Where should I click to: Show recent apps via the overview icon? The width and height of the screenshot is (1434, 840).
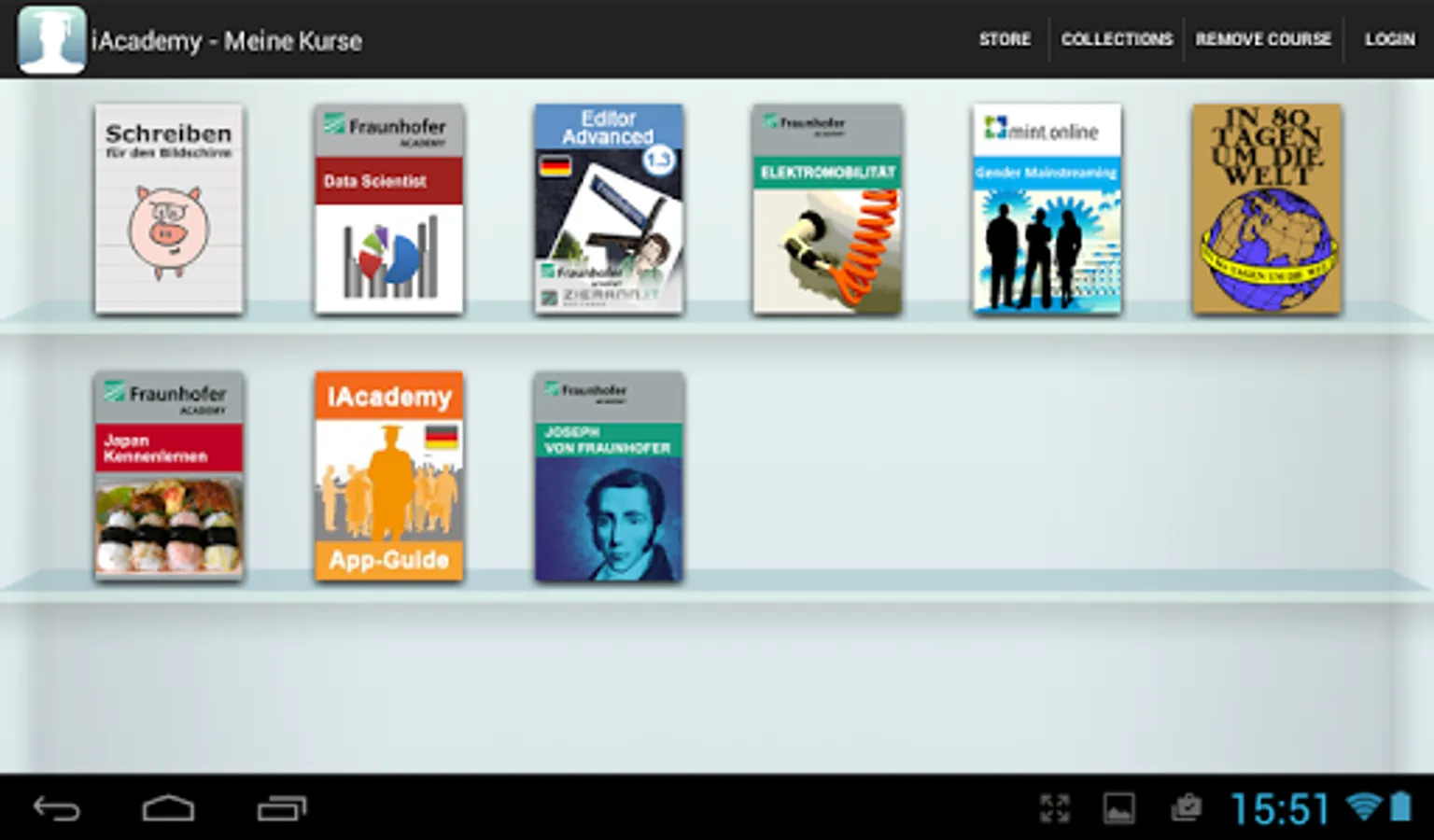[x=282, y=808]
